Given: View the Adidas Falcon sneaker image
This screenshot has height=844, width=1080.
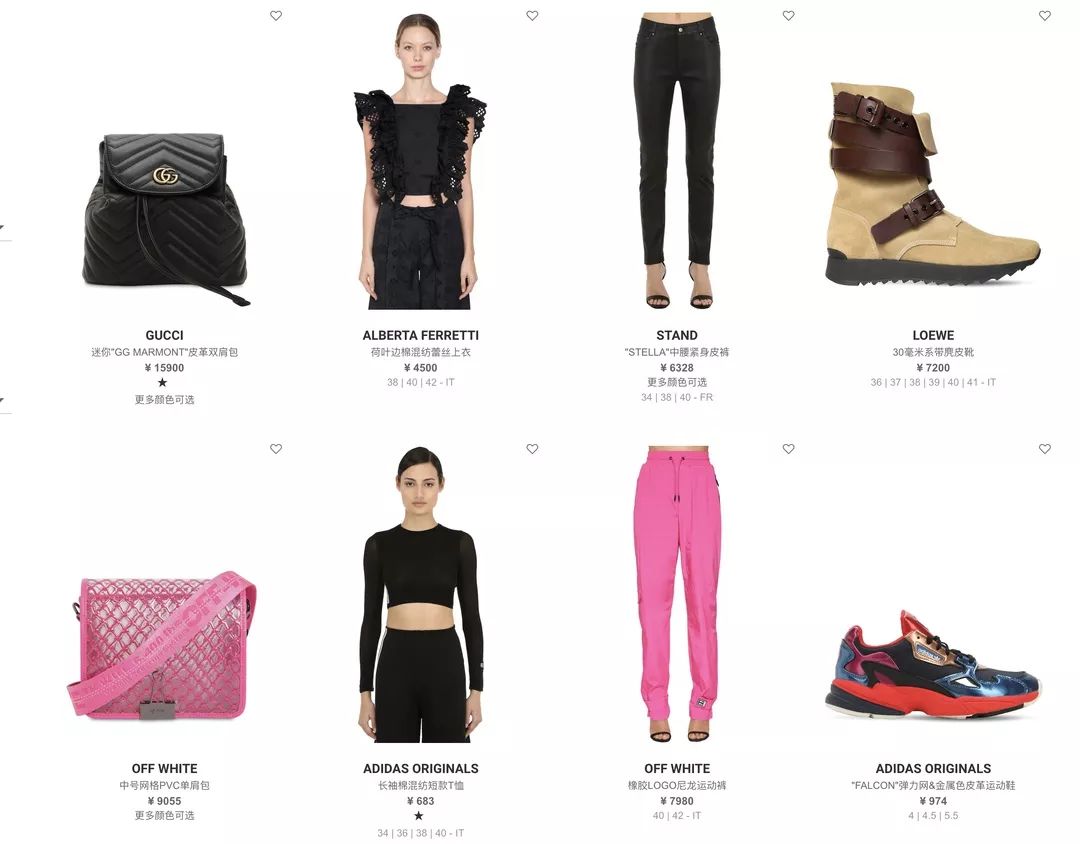Looking at the screenshot, I should (x=933, y=665).
